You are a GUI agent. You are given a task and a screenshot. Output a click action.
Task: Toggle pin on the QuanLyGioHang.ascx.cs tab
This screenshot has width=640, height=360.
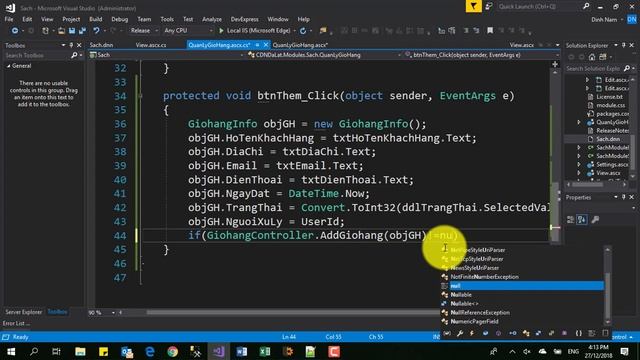258,45
